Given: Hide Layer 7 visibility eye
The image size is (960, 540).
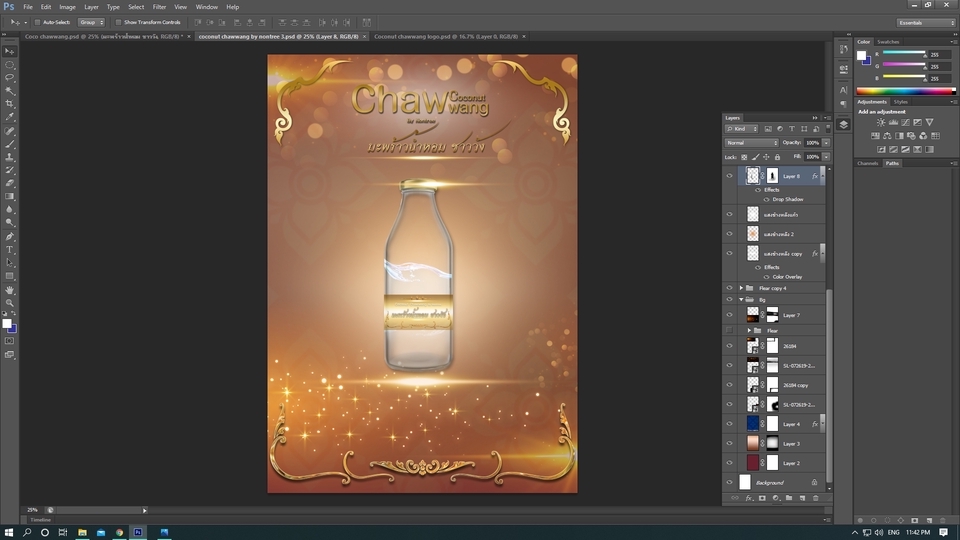Looking at the screenshot, I should pos(729,315).
